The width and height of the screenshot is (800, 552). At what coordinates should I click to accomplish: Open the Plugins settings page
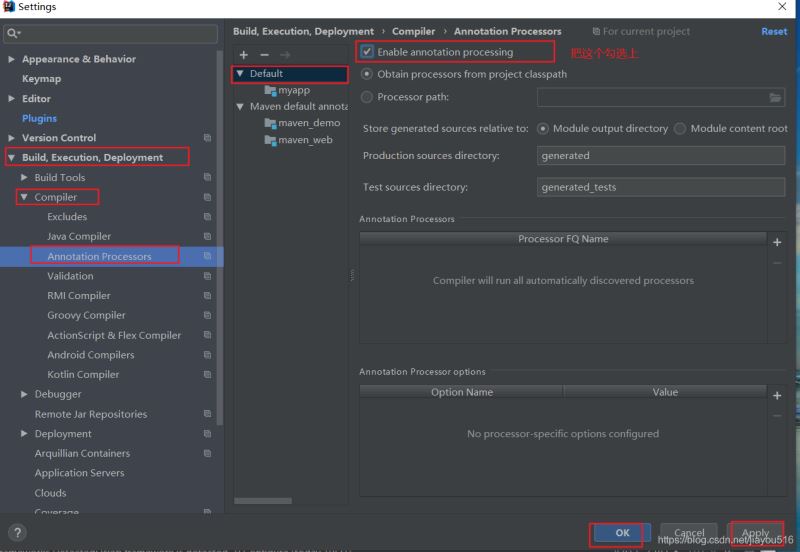(39, 118)
